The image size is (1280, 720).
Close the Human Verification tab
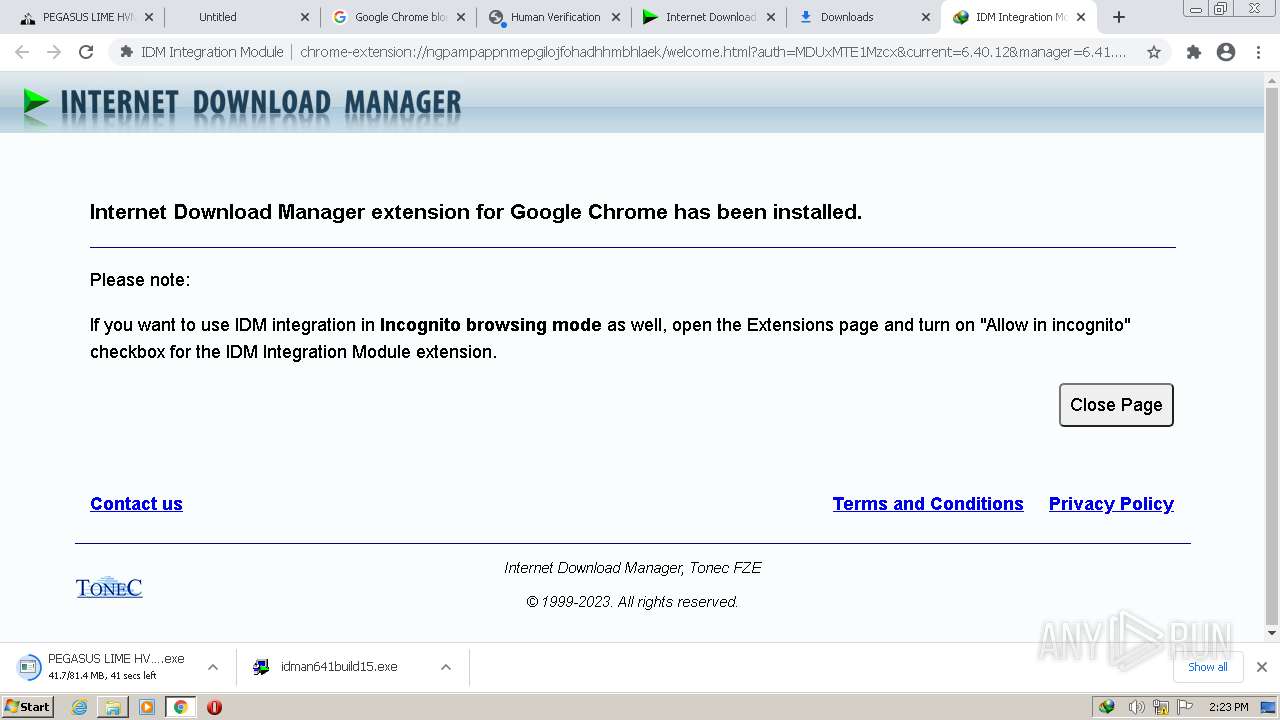(x=616, y=17)
